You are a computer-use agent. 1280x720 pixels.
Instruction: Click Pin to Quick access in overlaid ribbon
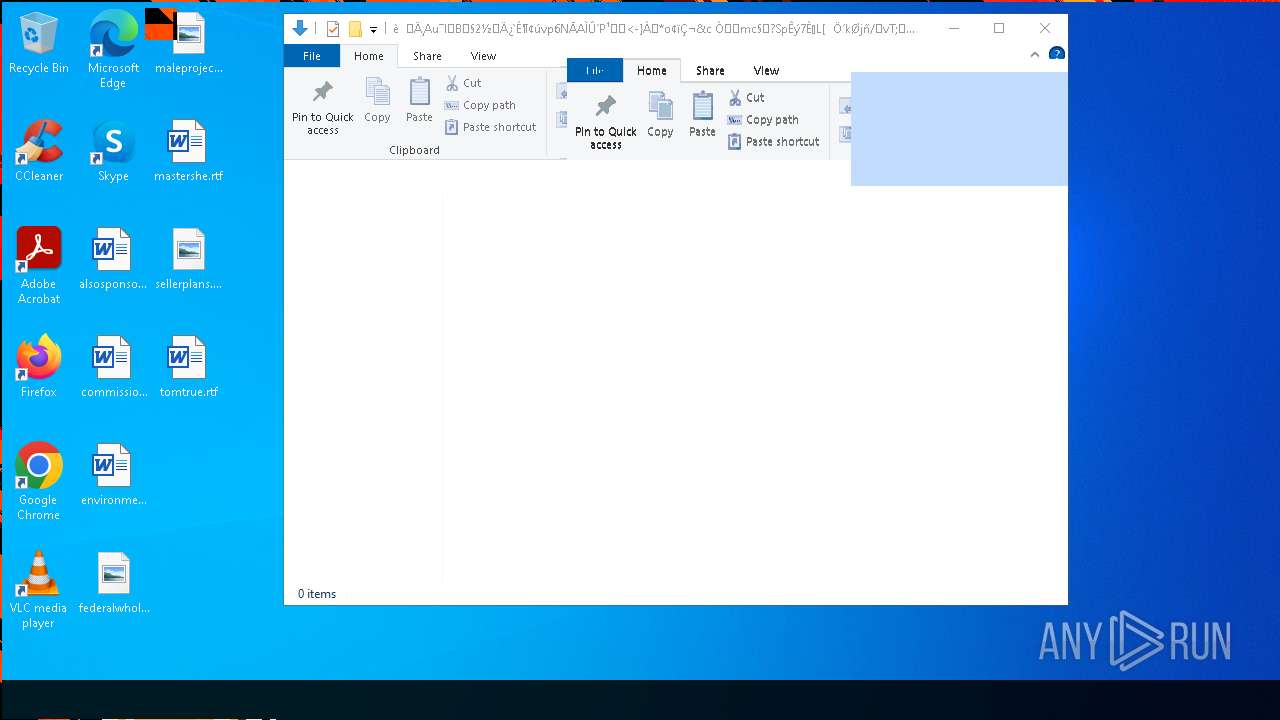[x=606, y=121]
